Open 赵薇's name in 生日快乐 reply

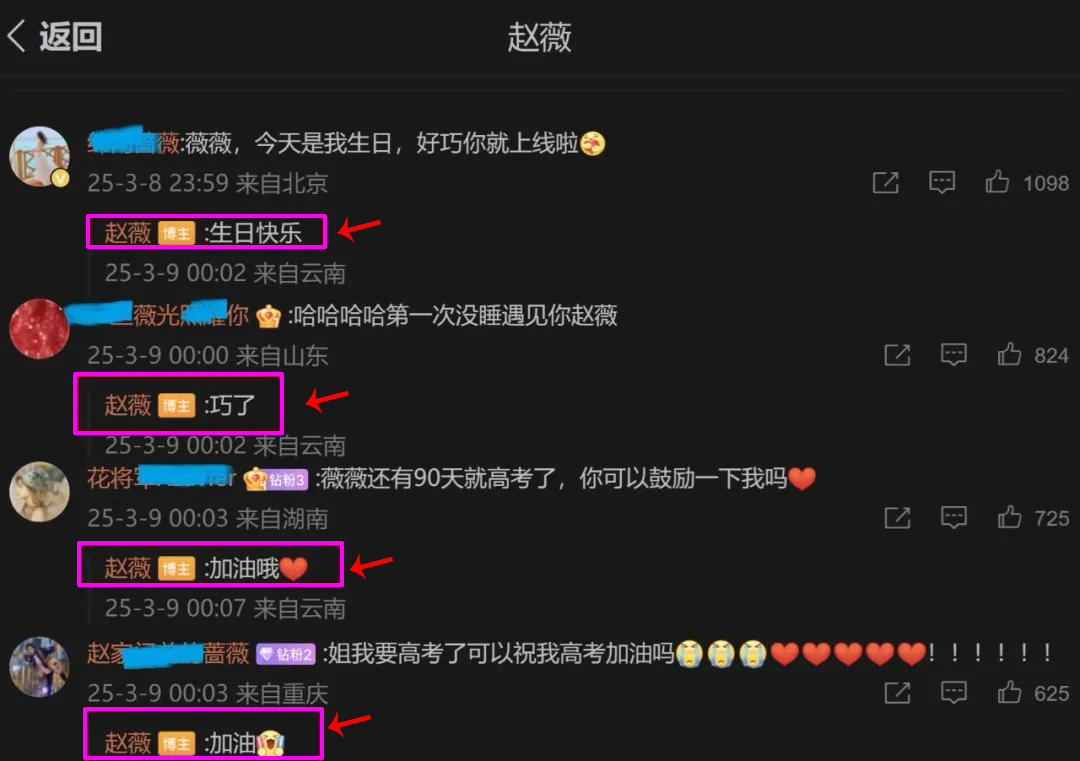127,233
